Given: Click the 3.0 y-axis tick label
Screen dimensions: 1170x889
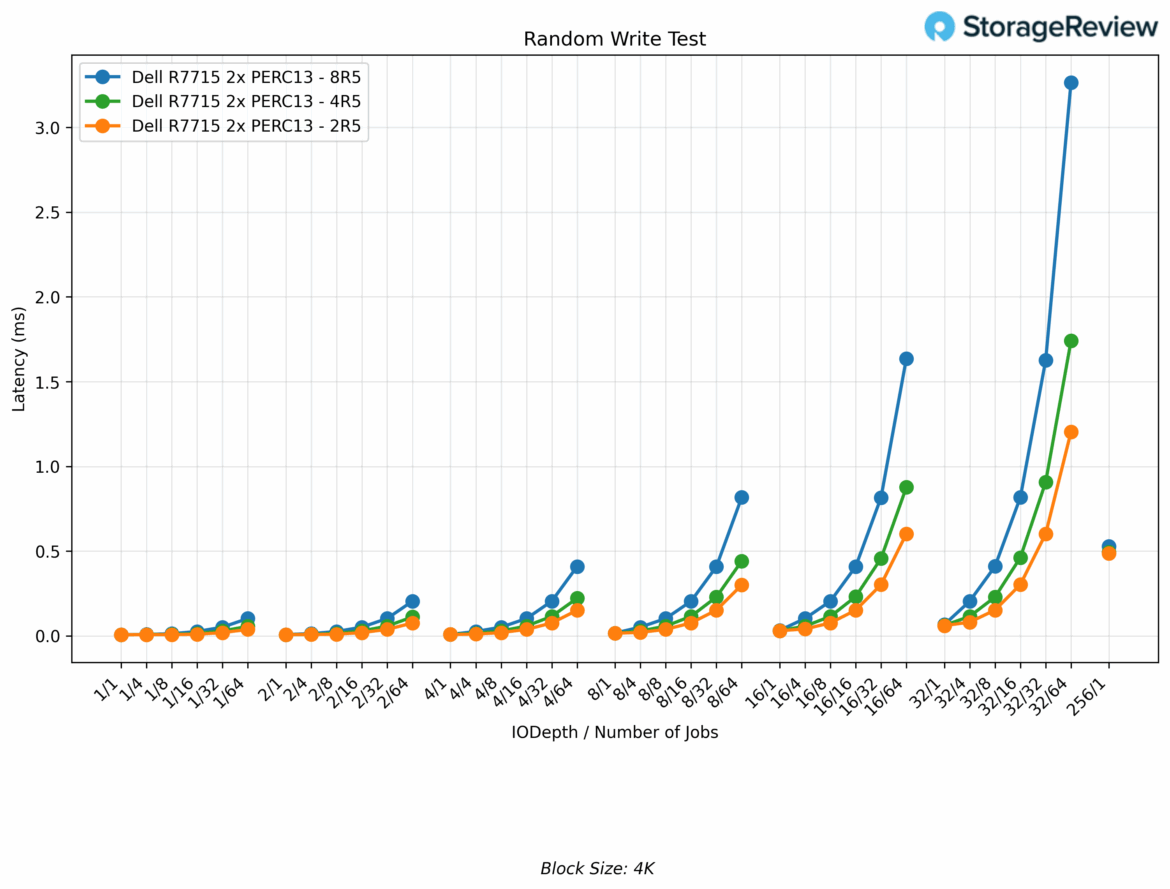Looking at the screenshot, I should coord(47,128).
